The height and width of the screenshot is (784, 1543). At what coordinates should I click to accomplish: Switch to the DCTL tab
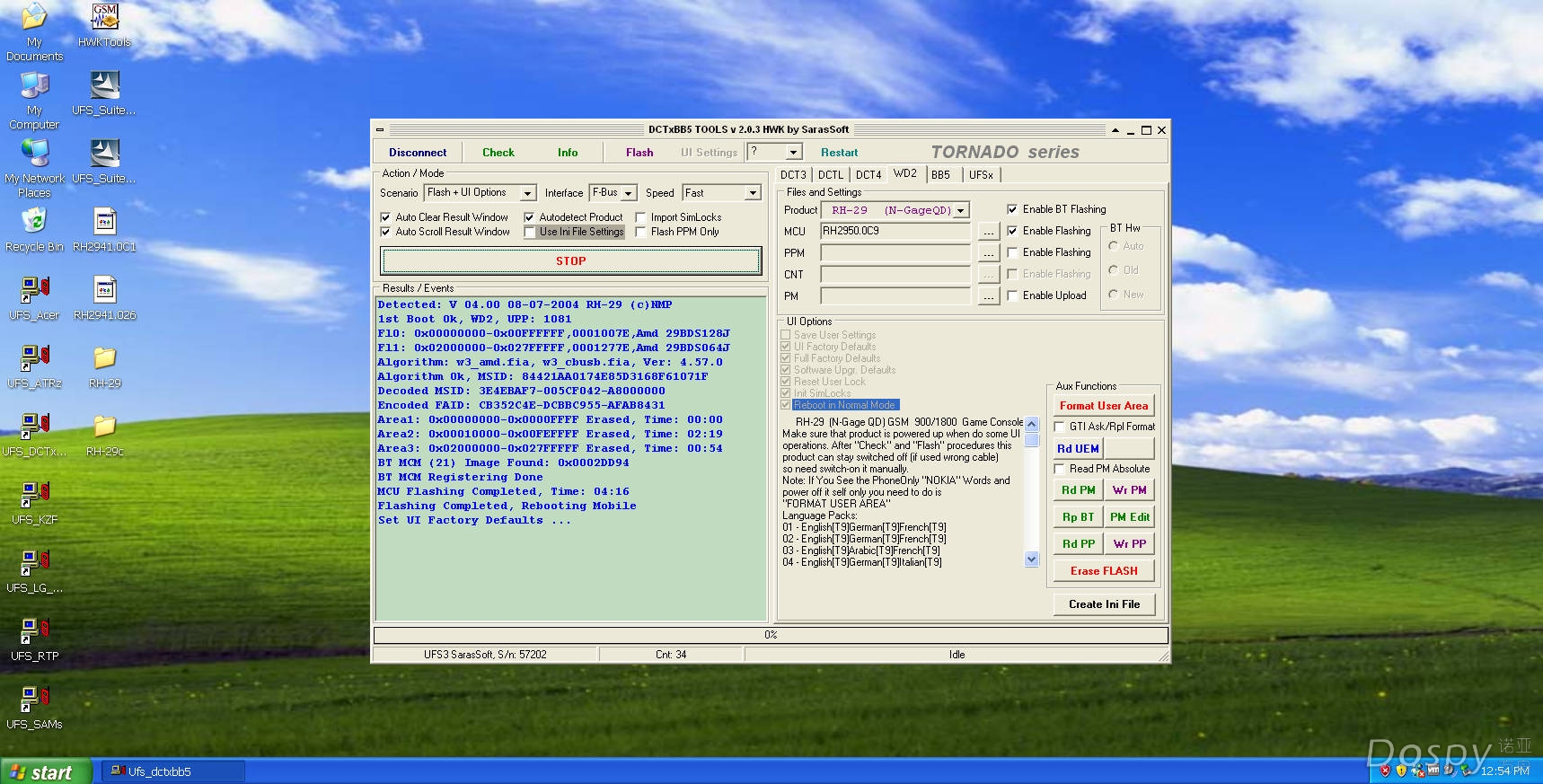(831, 175)
